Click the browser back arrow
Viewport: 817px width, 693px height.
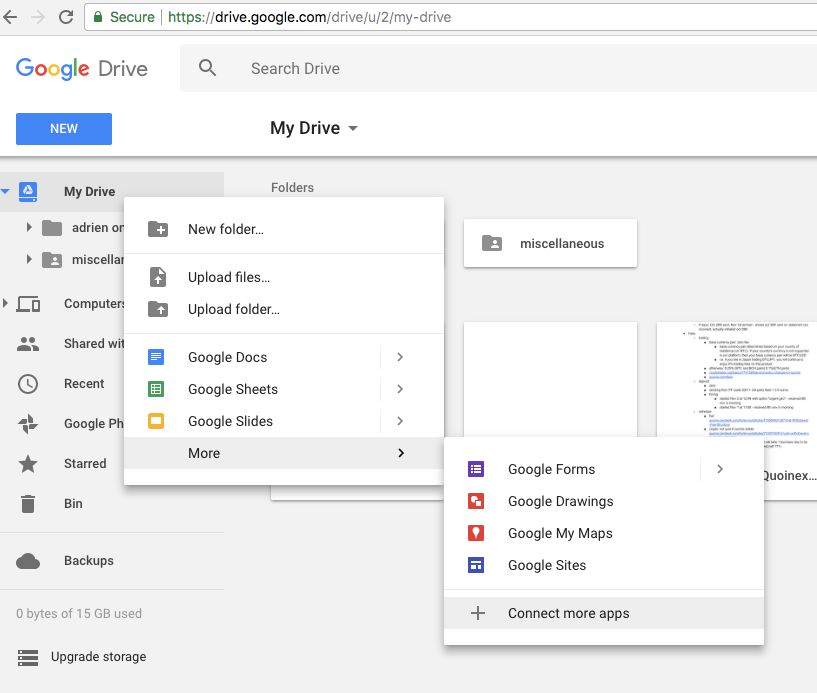tap(10, 17)
